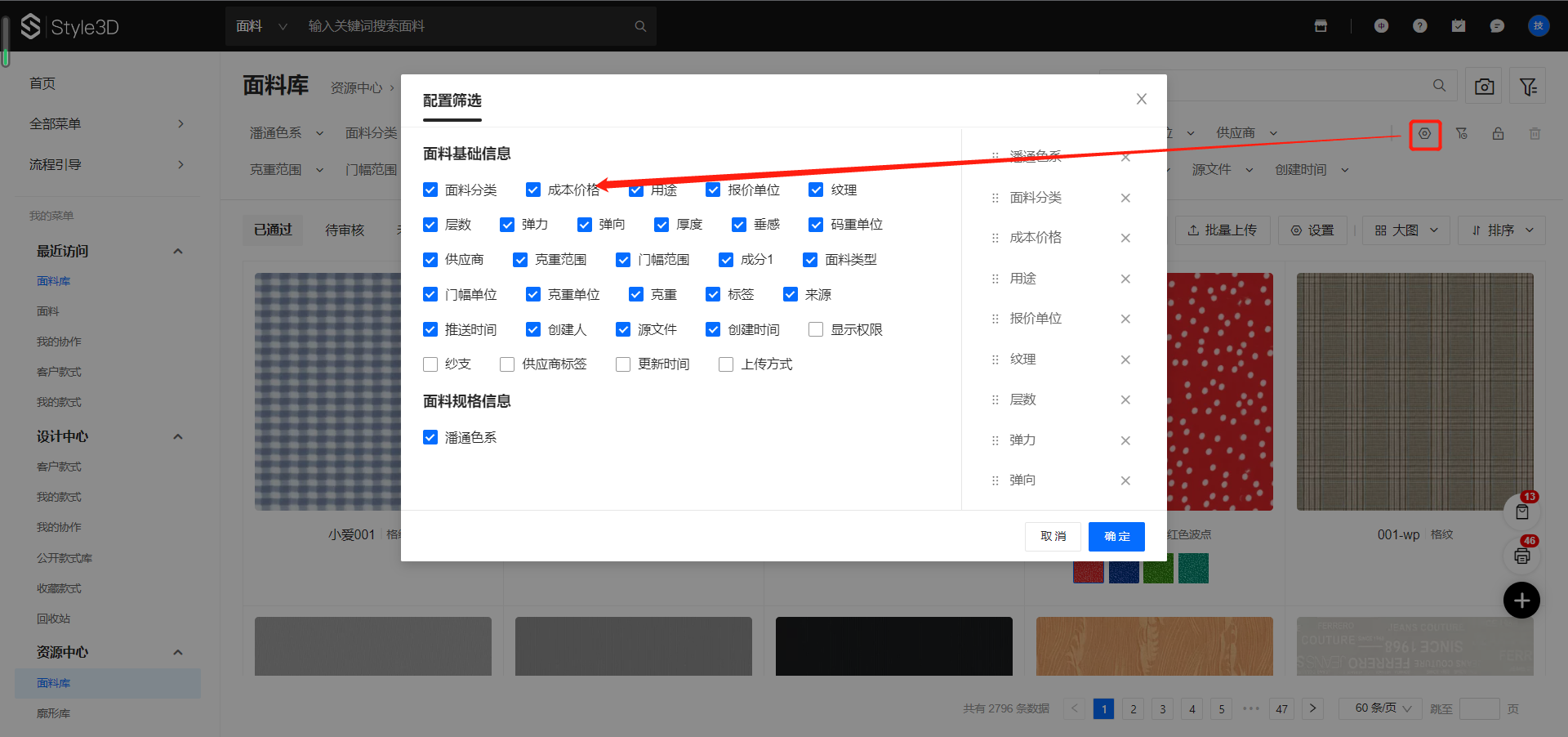The image size is (1568, 737).
Task: Go to page 2
Action: click(x=1134, y=708)
